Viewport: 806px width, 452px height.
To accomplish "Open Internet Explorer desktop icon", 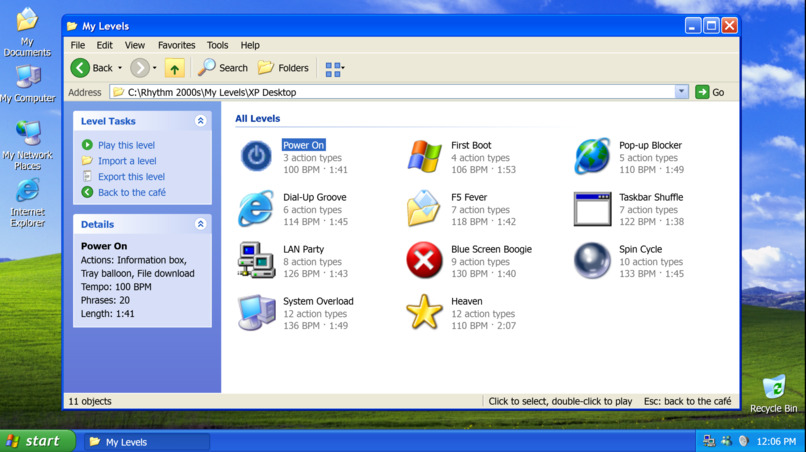I will point(28,203).
